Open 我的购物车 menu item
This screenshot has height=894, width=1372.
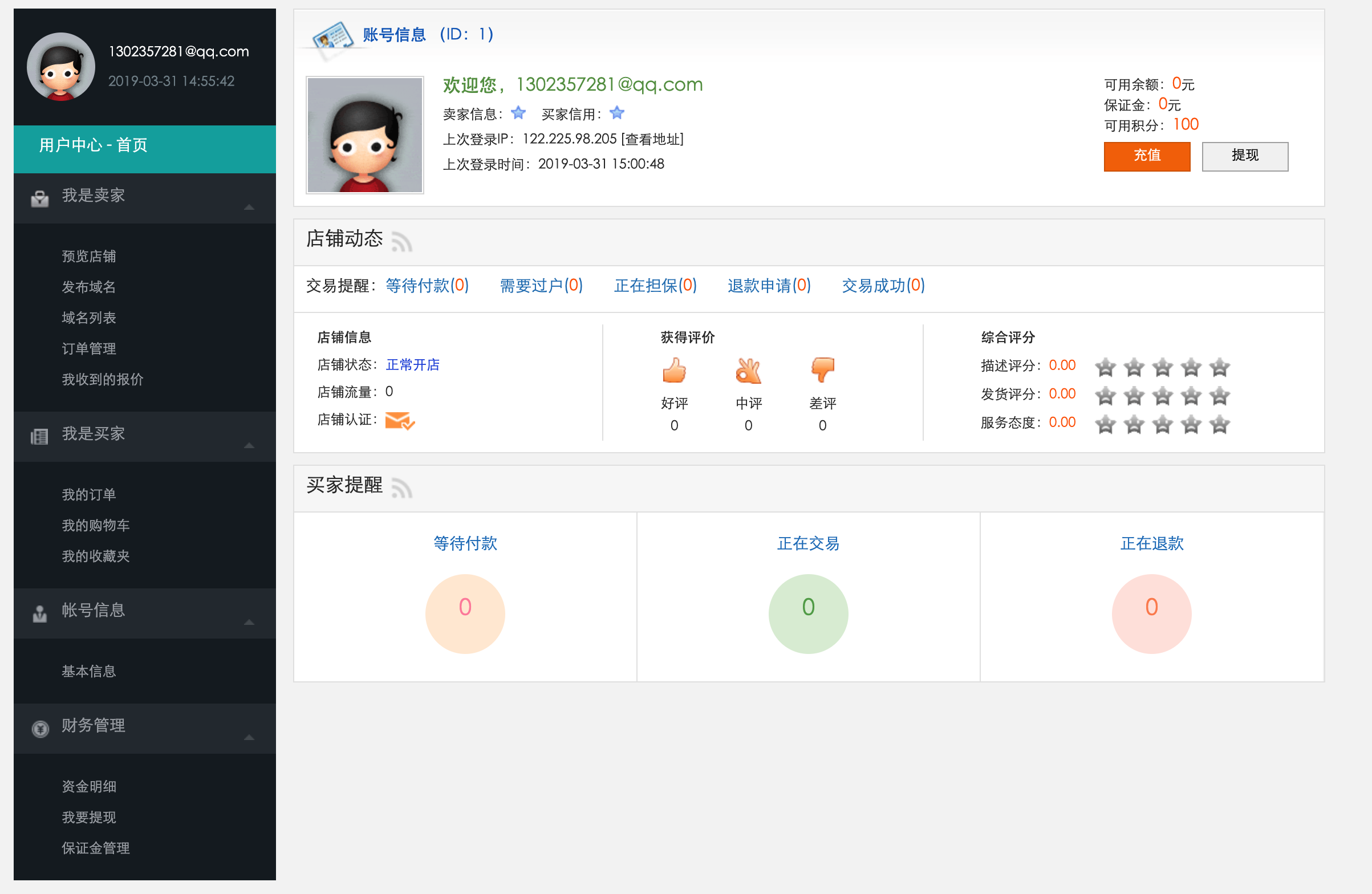coord(96,525)
